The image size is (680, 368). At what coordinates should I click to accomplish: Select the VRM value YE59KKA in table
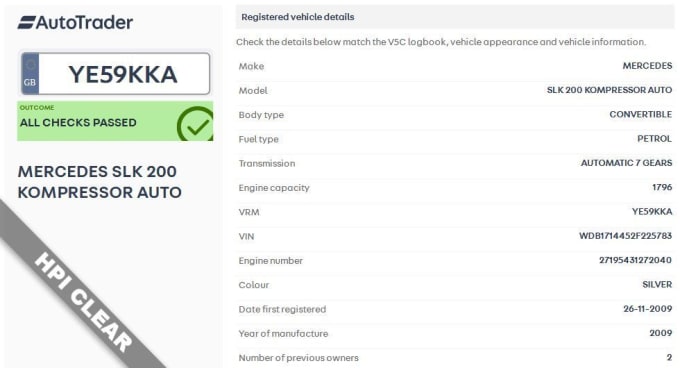point(652,212)
